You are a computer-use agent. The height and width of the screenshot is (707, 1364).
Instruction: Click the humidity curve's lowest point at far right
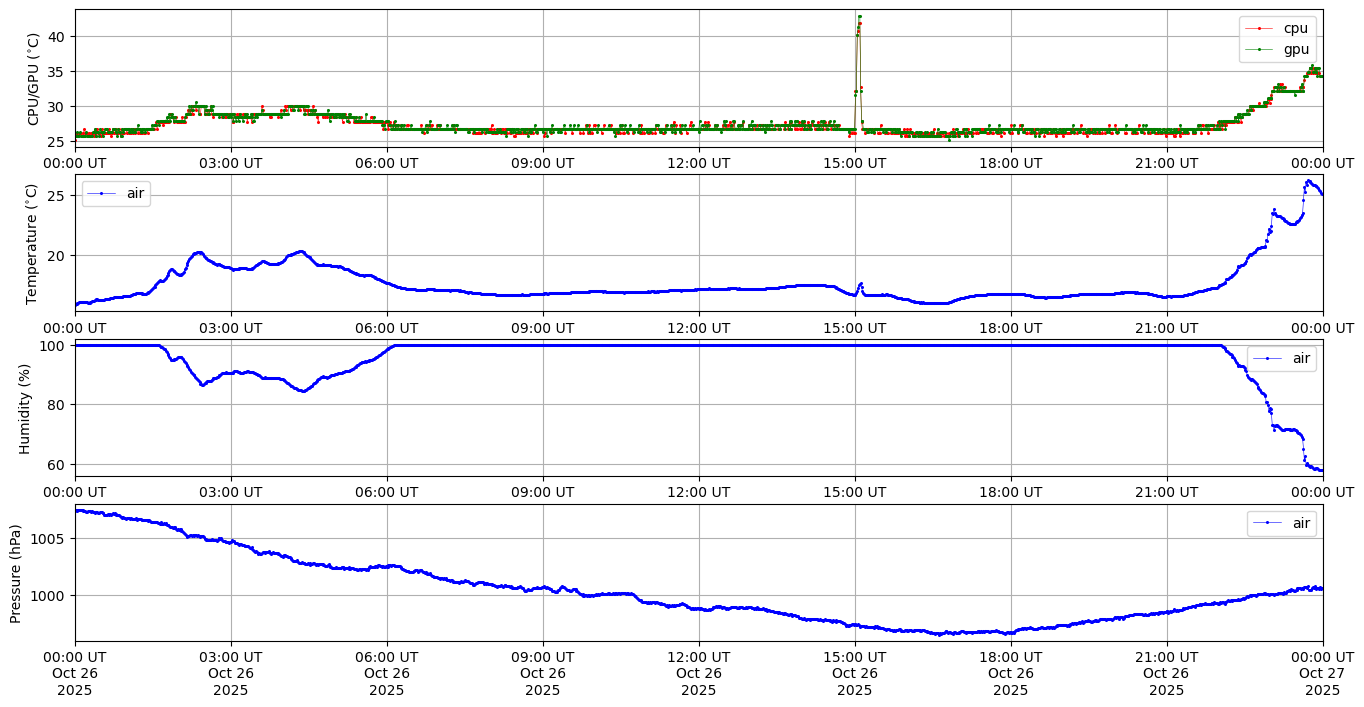tap(1320, 470)
